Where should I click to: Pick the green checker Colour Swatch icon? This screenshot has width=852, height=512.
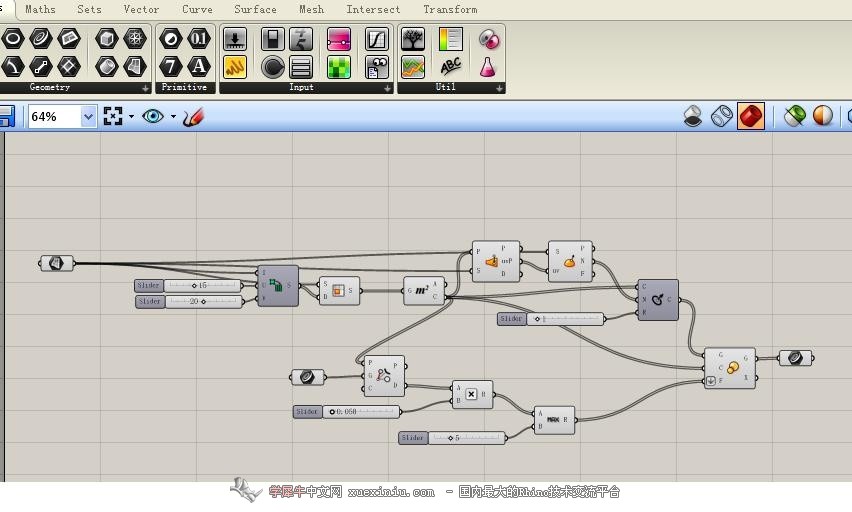pos(339,67)
